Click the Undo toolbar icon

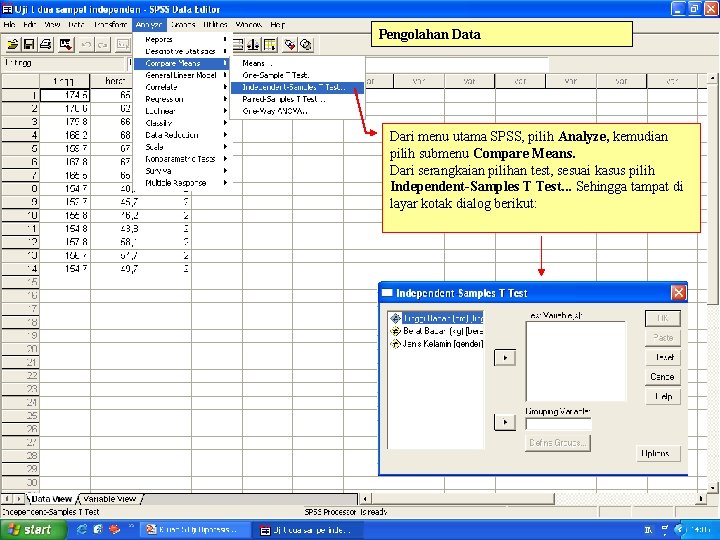click(86, 45)
